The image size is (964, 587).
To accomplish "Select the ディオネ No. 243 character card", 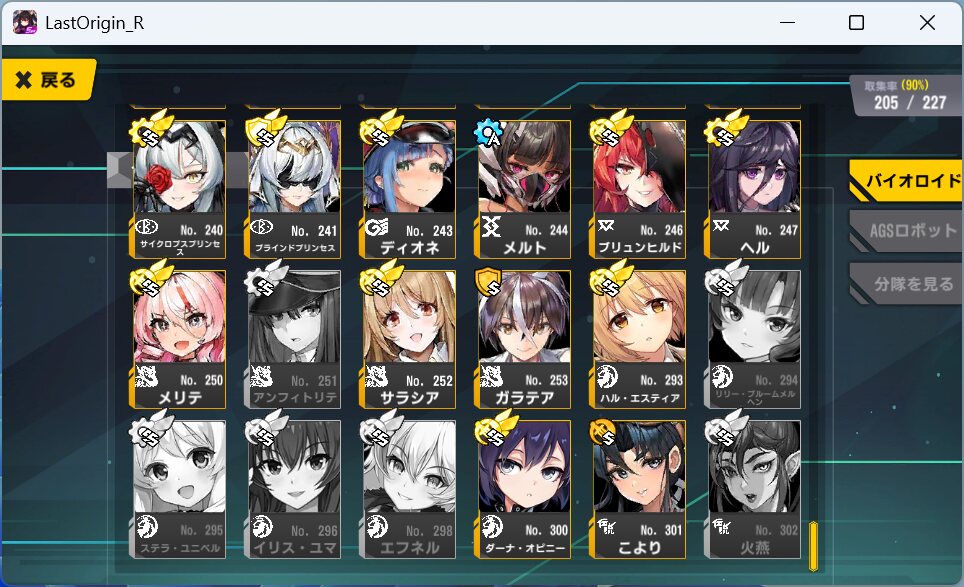I will 409,189.
